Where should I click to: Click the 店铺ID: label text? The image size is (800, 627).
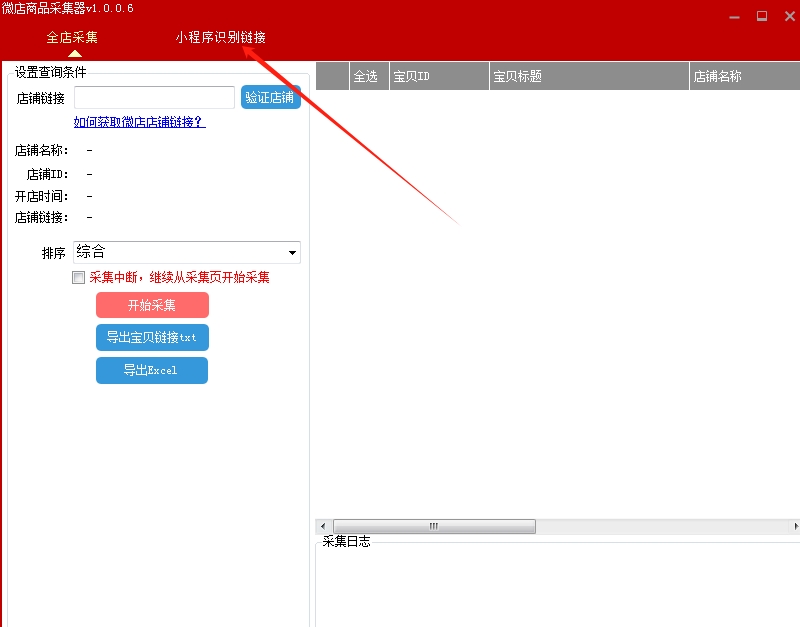47,174
